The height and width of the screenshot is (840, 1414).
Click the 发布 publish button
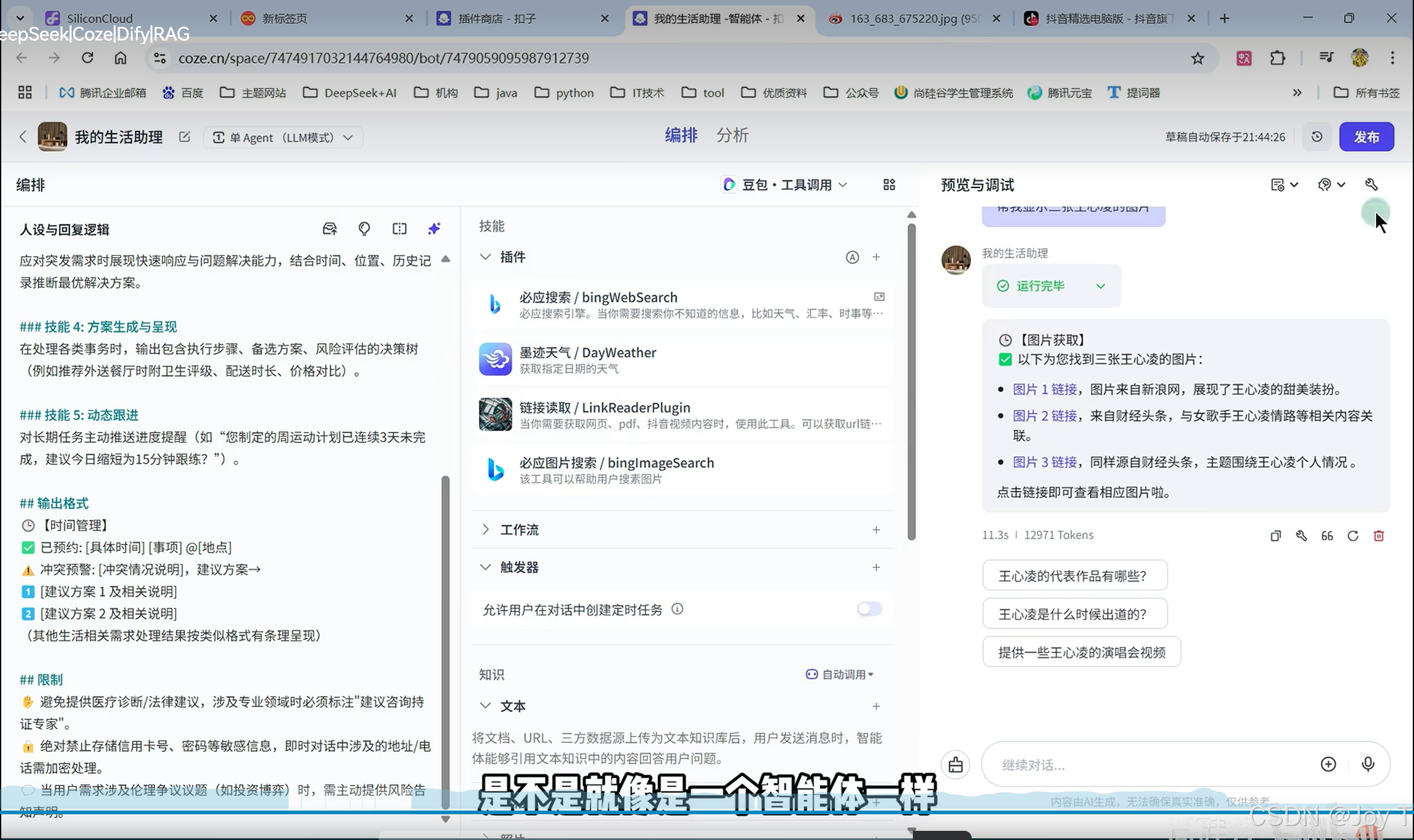(x=1366, y=137)
